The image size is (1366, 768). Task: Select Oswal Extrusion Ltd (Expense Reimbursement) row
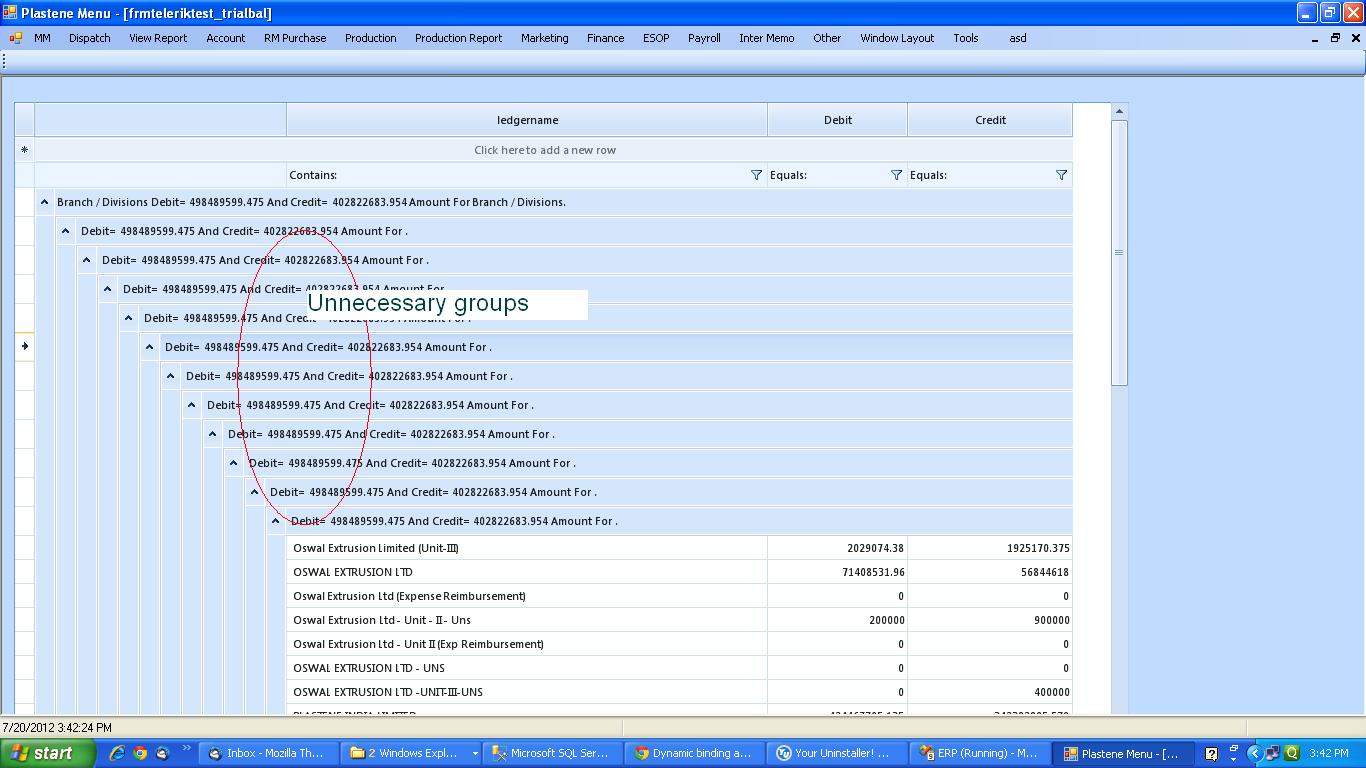point(679,596)
